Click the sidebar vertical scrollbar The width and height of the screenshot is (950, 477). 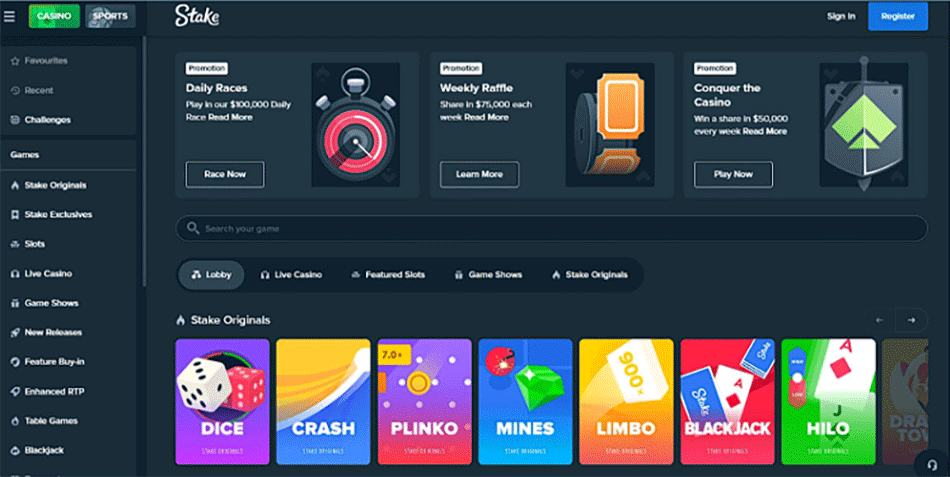(x=144, y=161)
